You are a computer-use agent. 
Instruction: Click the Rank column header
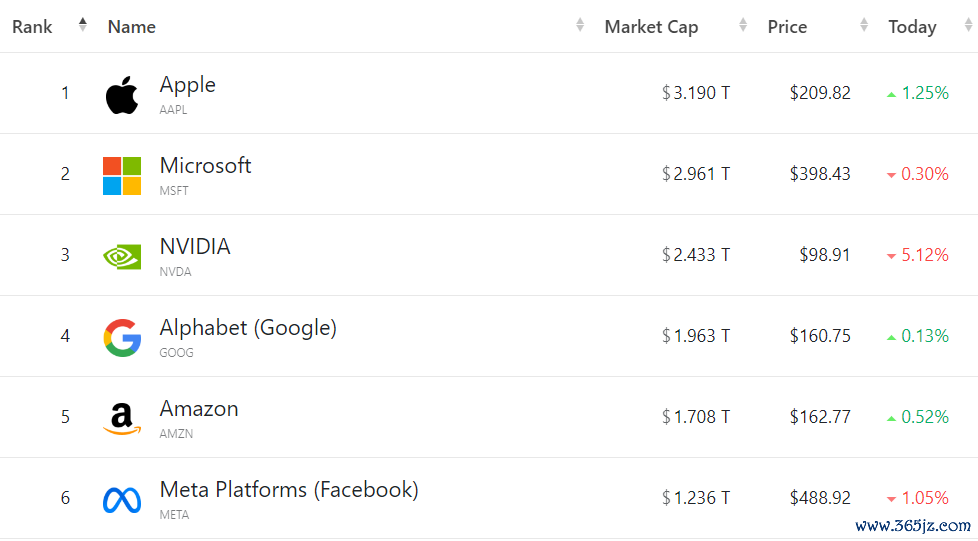tap(32, 27)
